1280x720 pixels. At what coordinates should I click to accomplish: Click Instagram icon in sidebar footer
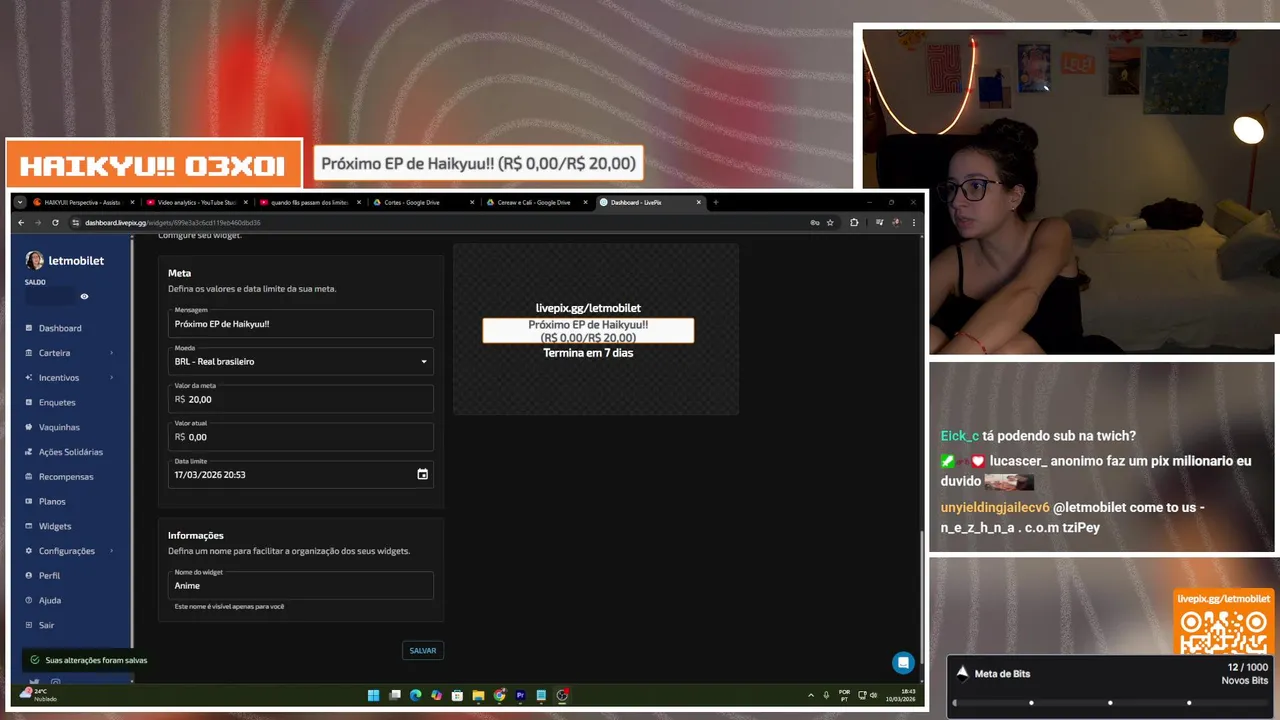(55, 682)
